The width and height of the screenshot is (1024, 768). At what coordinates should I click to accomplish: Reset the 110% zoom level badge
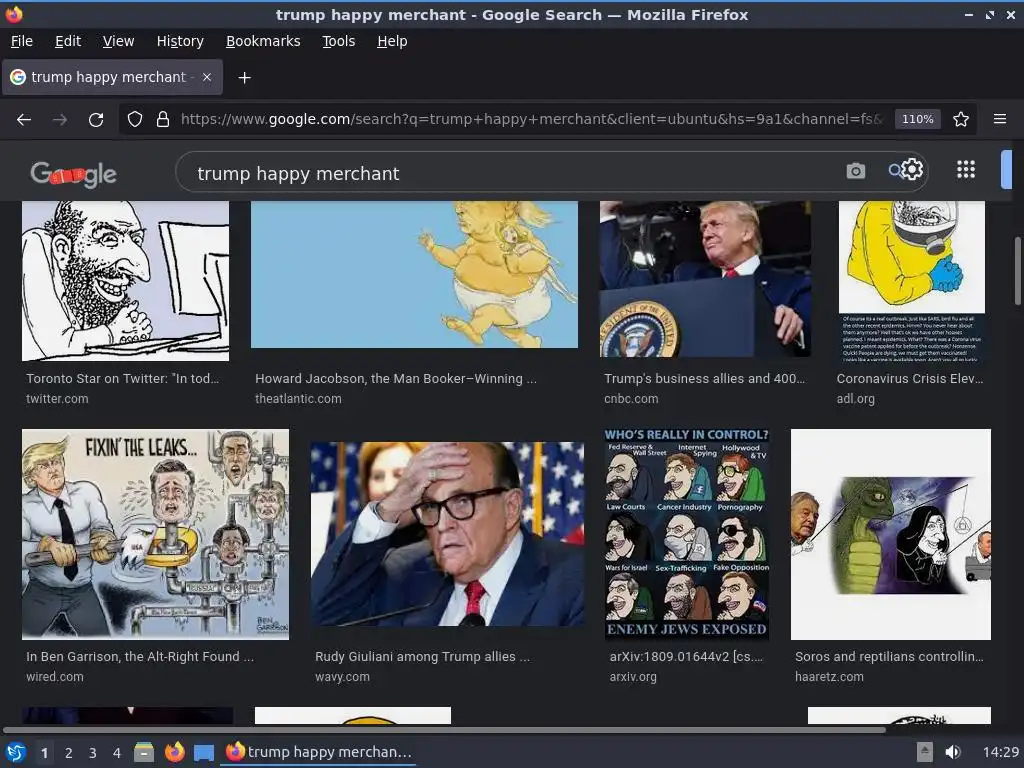pos(918,119)
